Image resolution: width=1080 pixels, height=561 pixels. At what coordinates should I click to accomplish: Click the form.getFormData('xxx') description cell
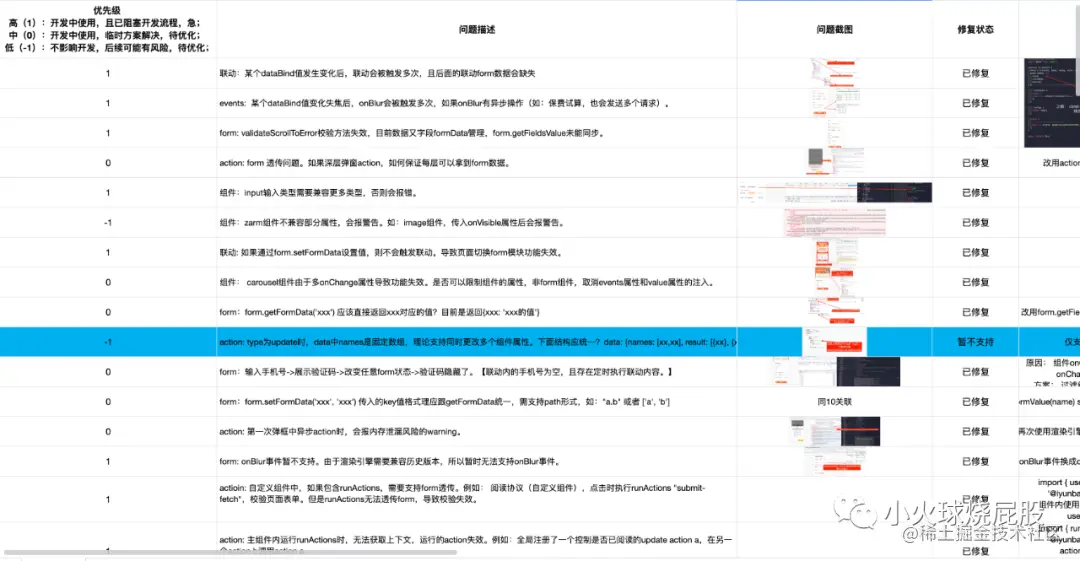[477, 312]
